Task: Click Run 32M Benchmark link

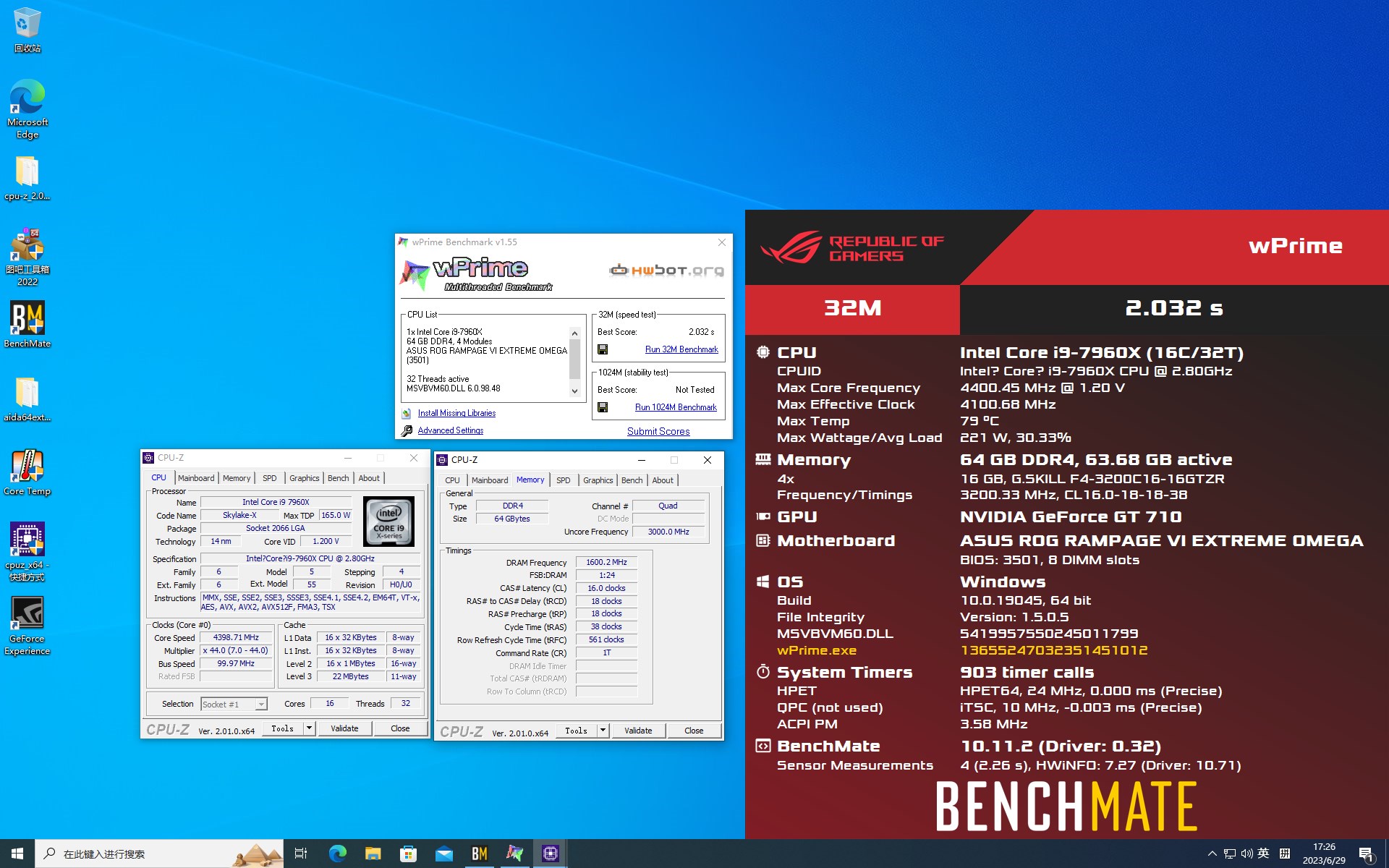Action: tap(681, 349)
